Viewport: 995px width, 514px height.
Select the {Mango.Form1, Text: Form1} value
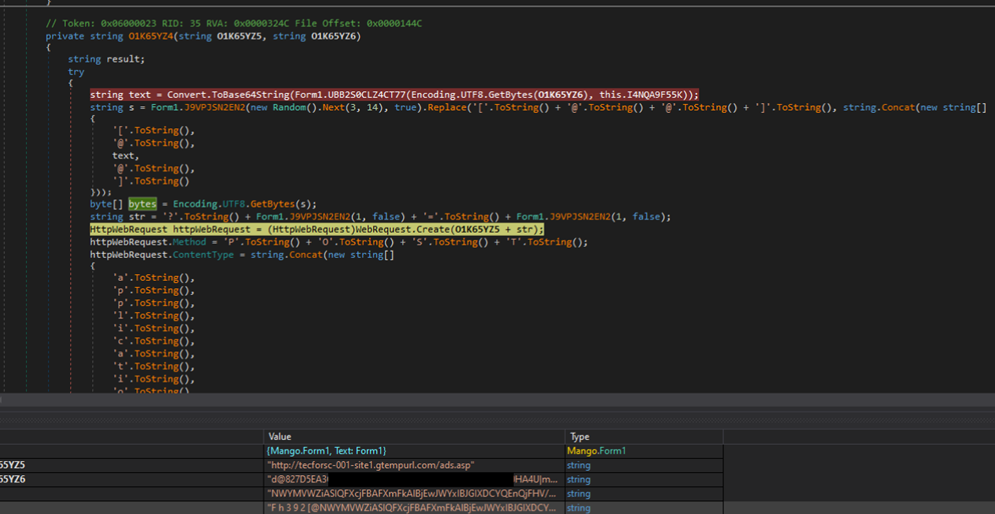326,451
